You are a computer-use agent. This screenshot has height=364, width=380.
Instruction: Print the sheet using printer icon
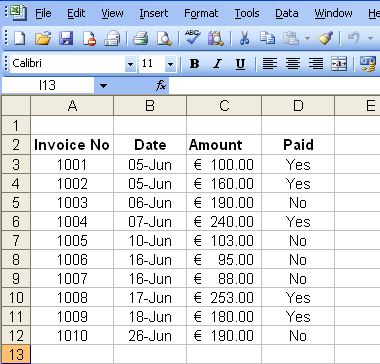pos(140,39)
